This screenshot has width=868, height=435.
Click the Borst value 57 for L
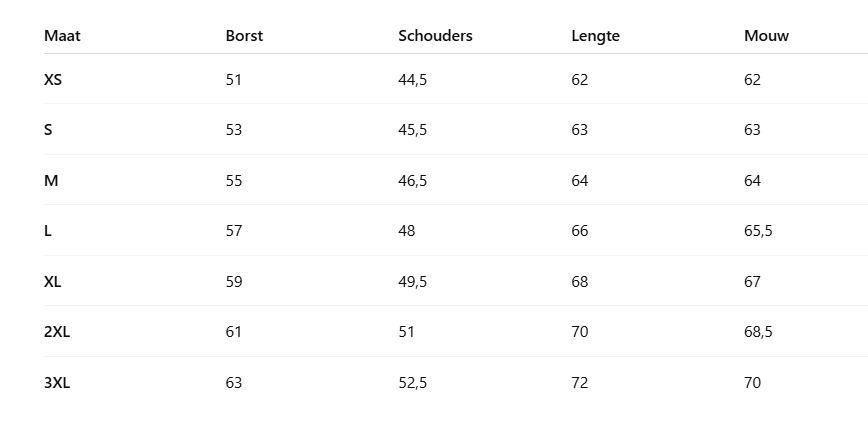[234, 231]
